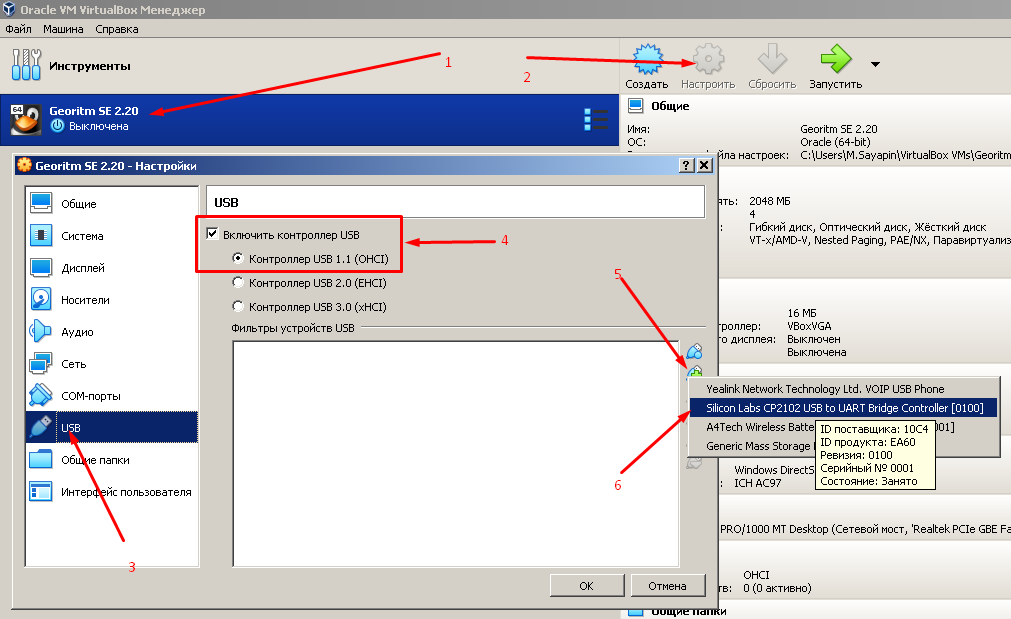Screen dimensions: 1011x619
Task: Click the "ICH AC97" audio controller value
Action: tap(758, 483)
